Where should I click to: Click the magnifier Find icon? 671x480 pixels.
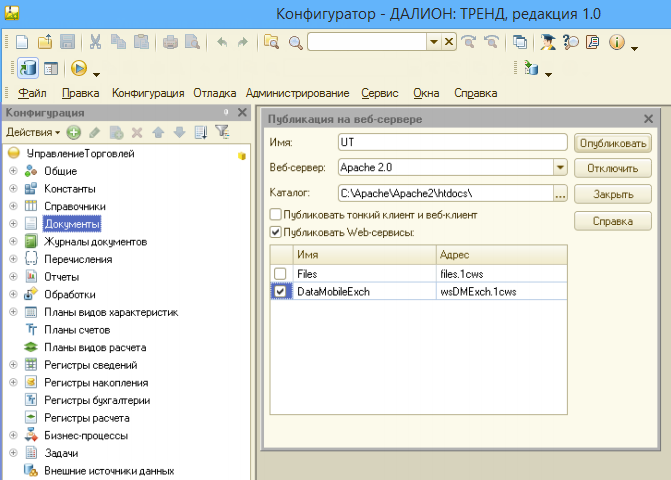pyautogui.click(x=295, y=42)
